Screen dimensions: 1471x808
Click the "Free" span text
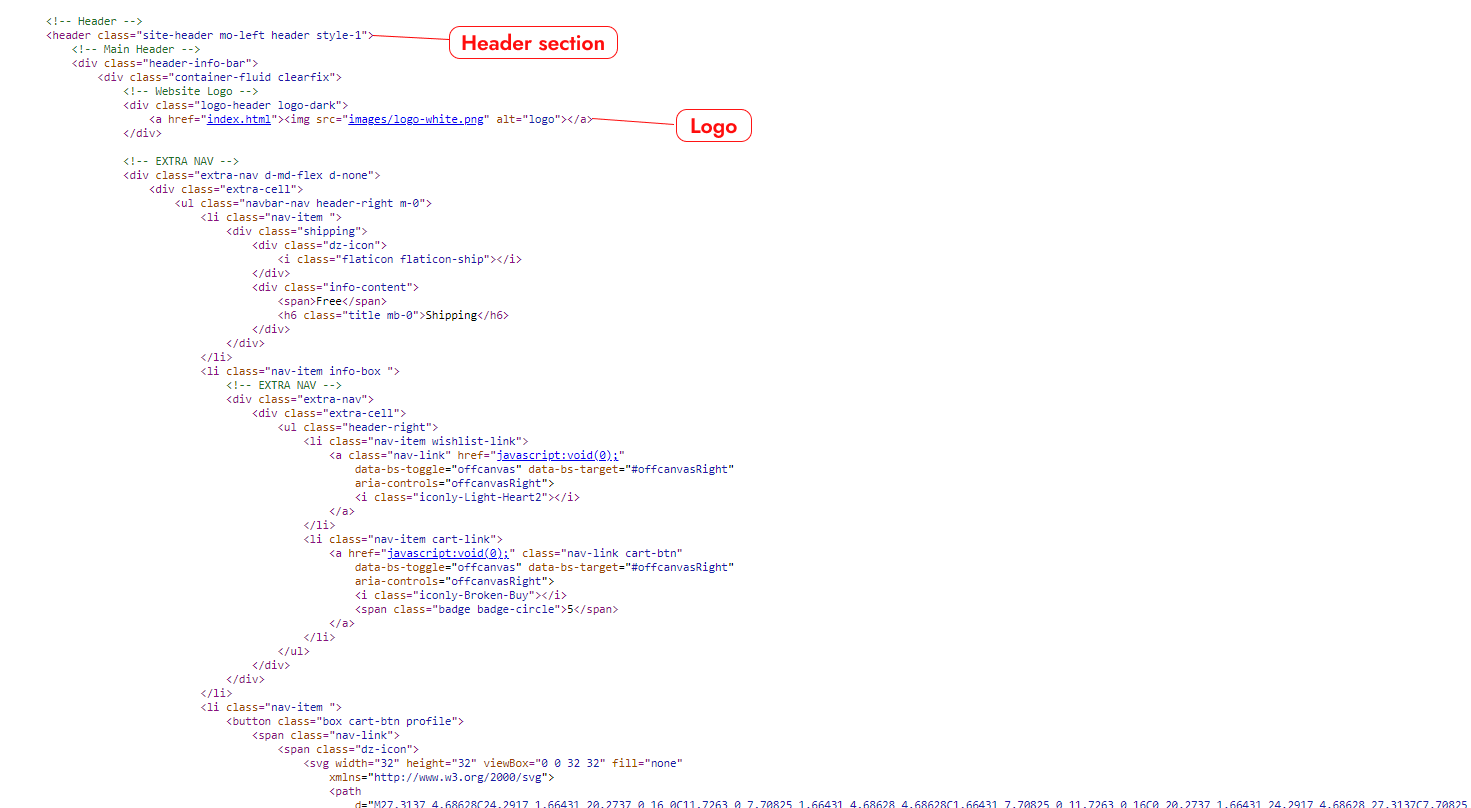point(329,301)
